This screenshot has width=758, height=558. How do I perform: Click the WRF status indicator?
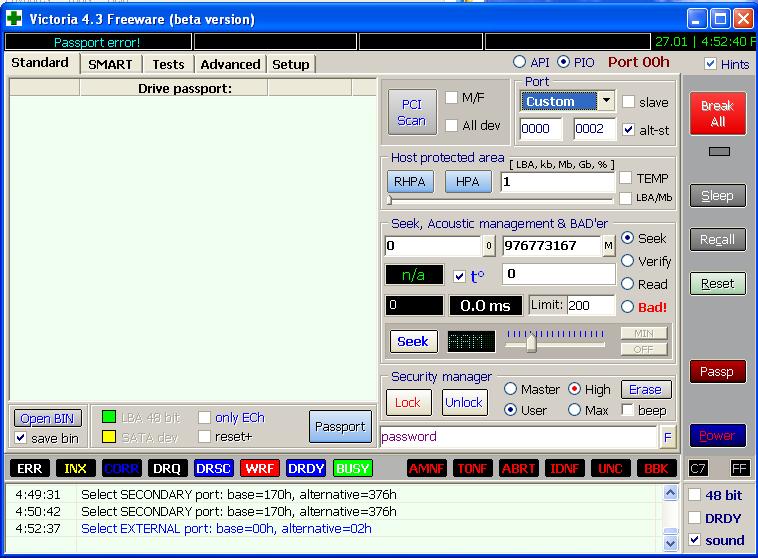coord(260,469)
